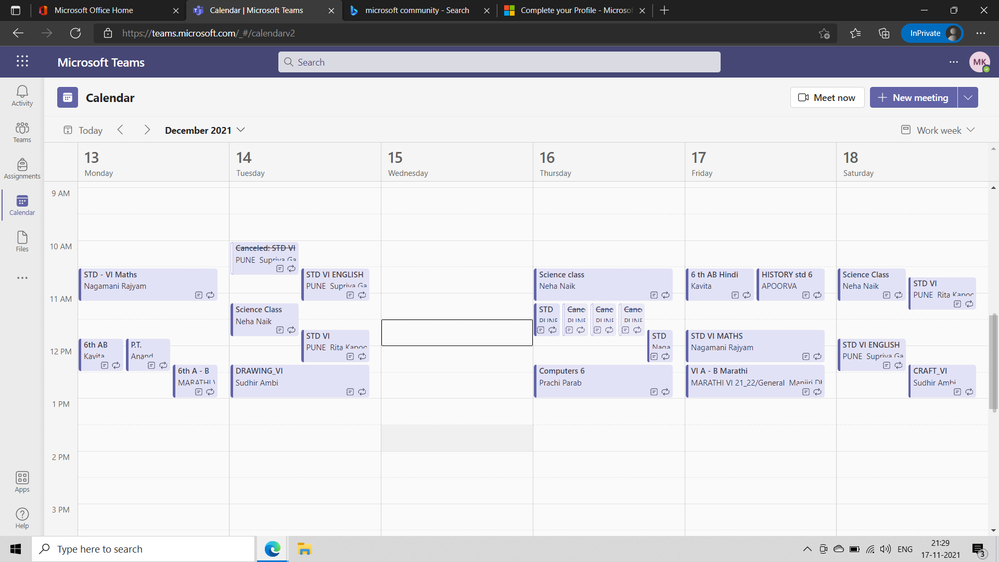This screenshot has width=999, height=562.
Task: Open the Activity feed in sidebar
Action: 22,96
